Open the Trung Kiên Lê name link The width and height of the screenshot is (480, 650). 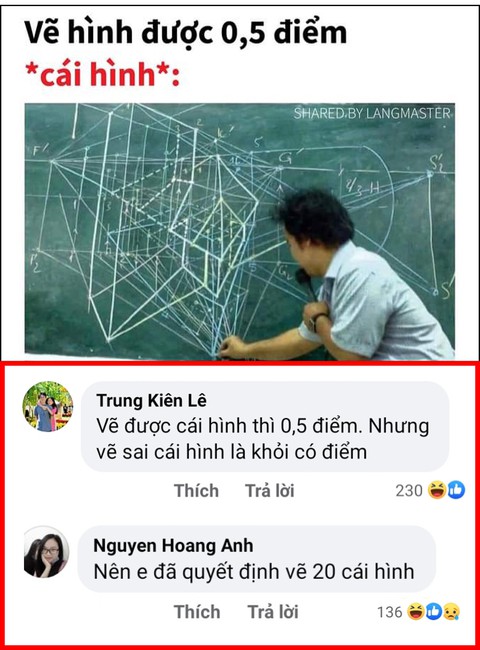click(151, 401)
